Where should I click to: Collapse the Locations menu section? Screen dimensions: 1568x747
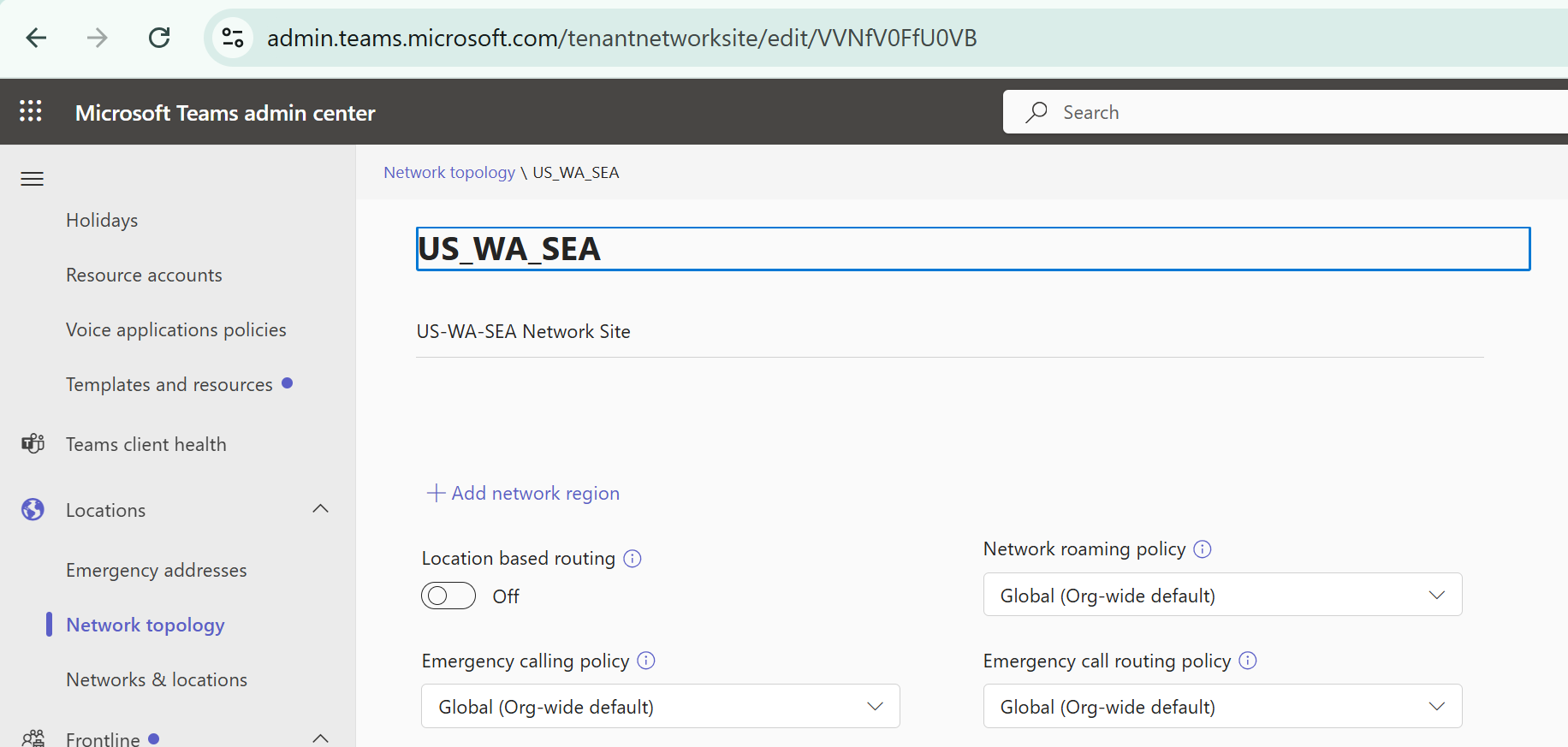(x=320, y=509)
